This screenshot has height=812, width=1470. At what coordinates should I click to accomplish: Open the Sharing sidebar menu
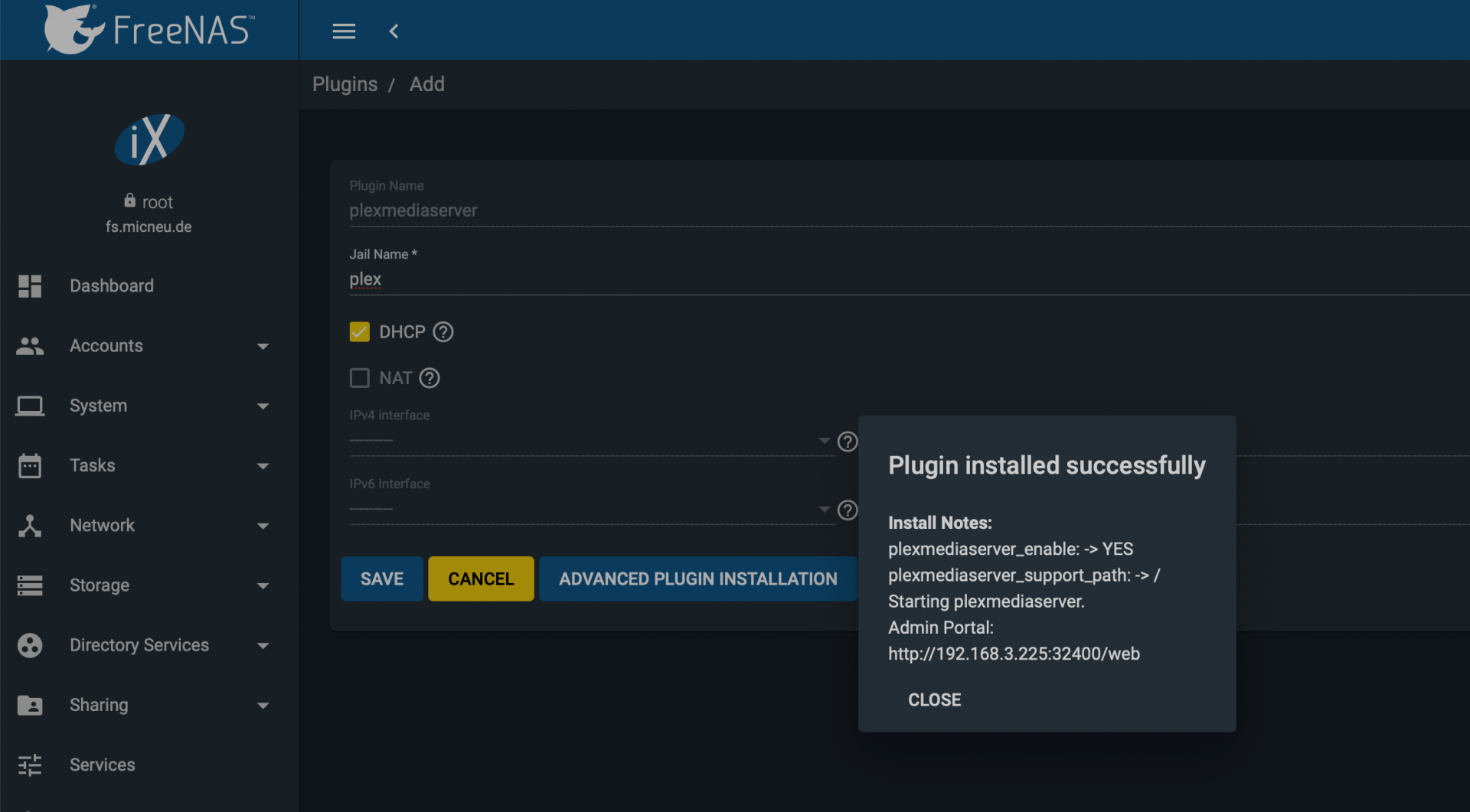point(149,705)
